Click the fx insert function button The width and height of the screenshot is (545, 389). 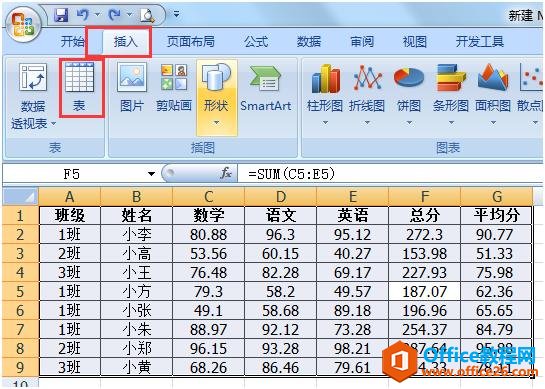tap(226, 173)
